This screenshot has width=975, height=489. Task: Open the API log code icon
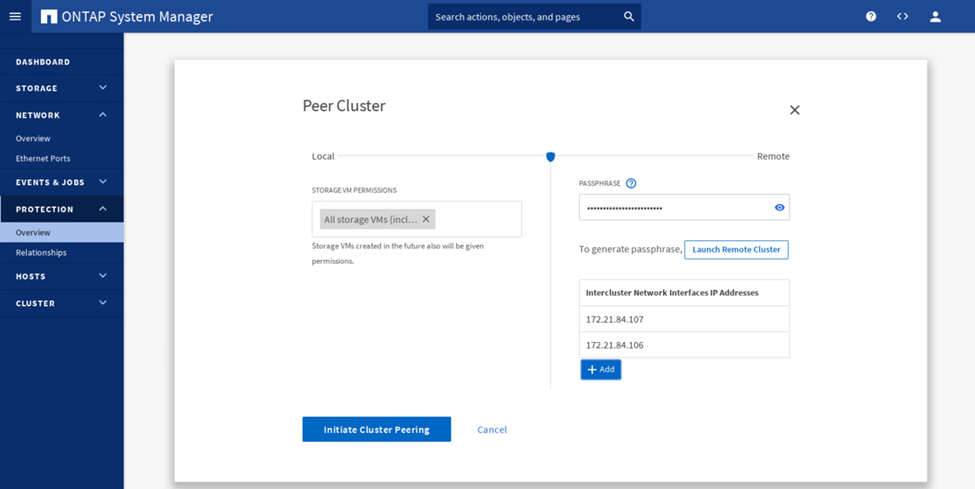click(x=902, y=17)
